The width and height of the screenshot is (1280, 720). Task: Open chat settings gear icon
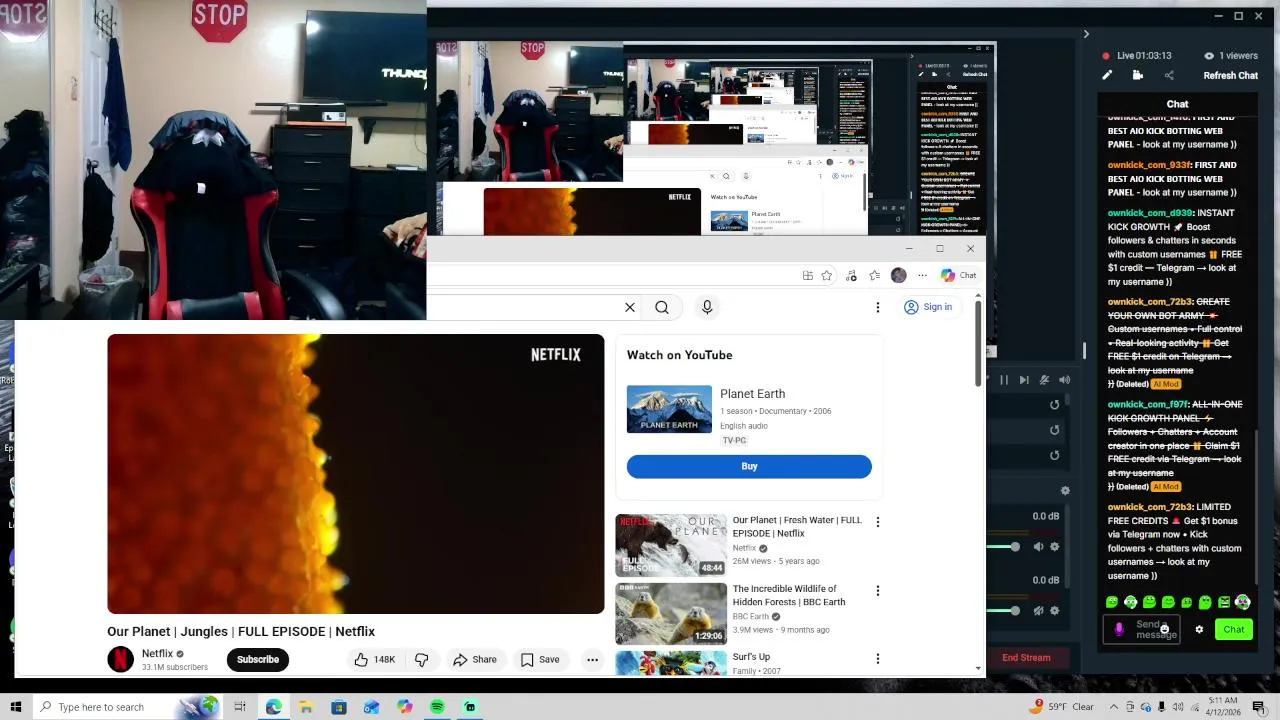point(1199,629)
